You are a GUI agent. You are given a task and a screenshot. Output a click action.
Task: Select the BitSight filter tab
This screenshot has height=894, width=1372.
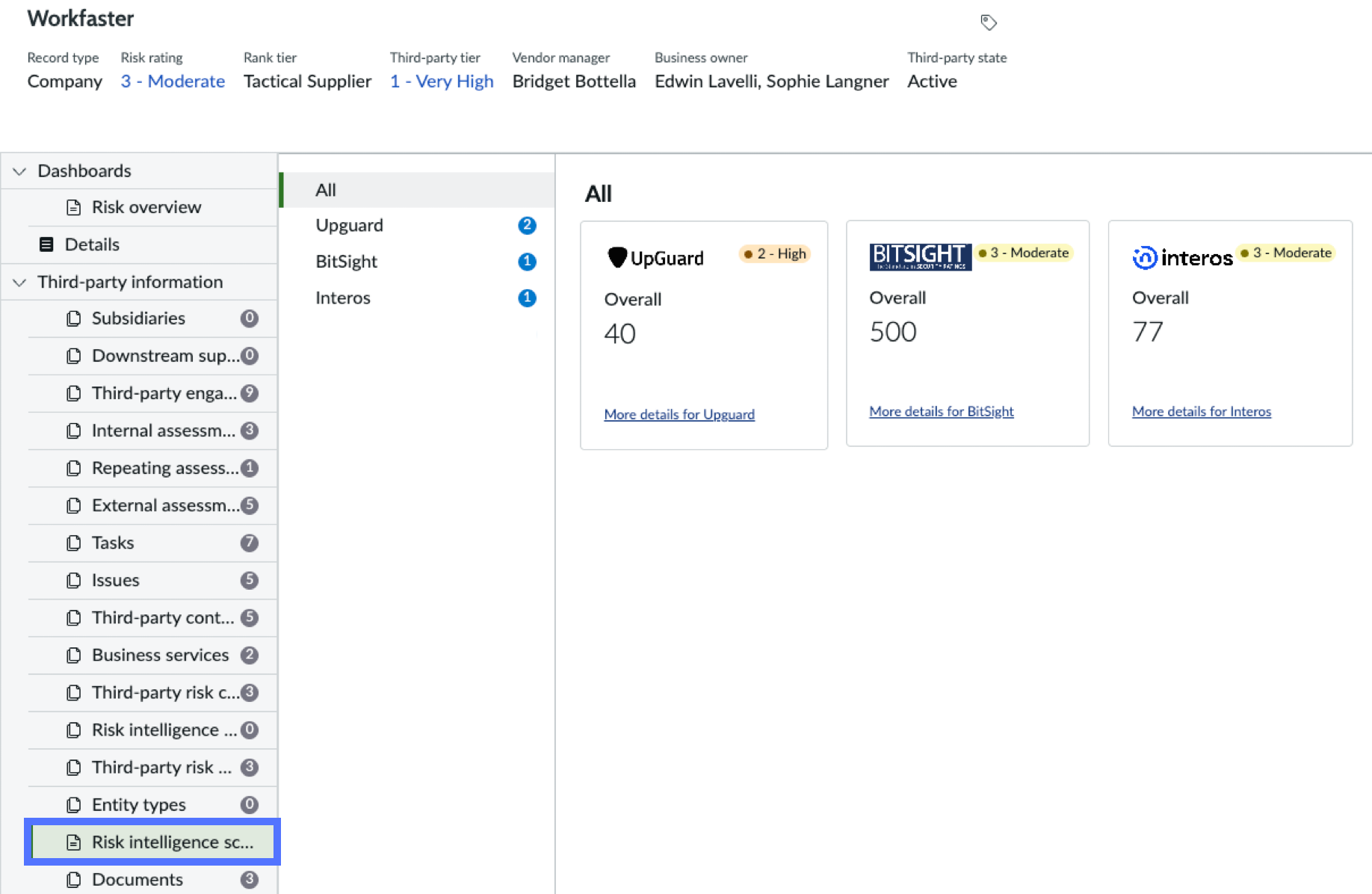417,262
